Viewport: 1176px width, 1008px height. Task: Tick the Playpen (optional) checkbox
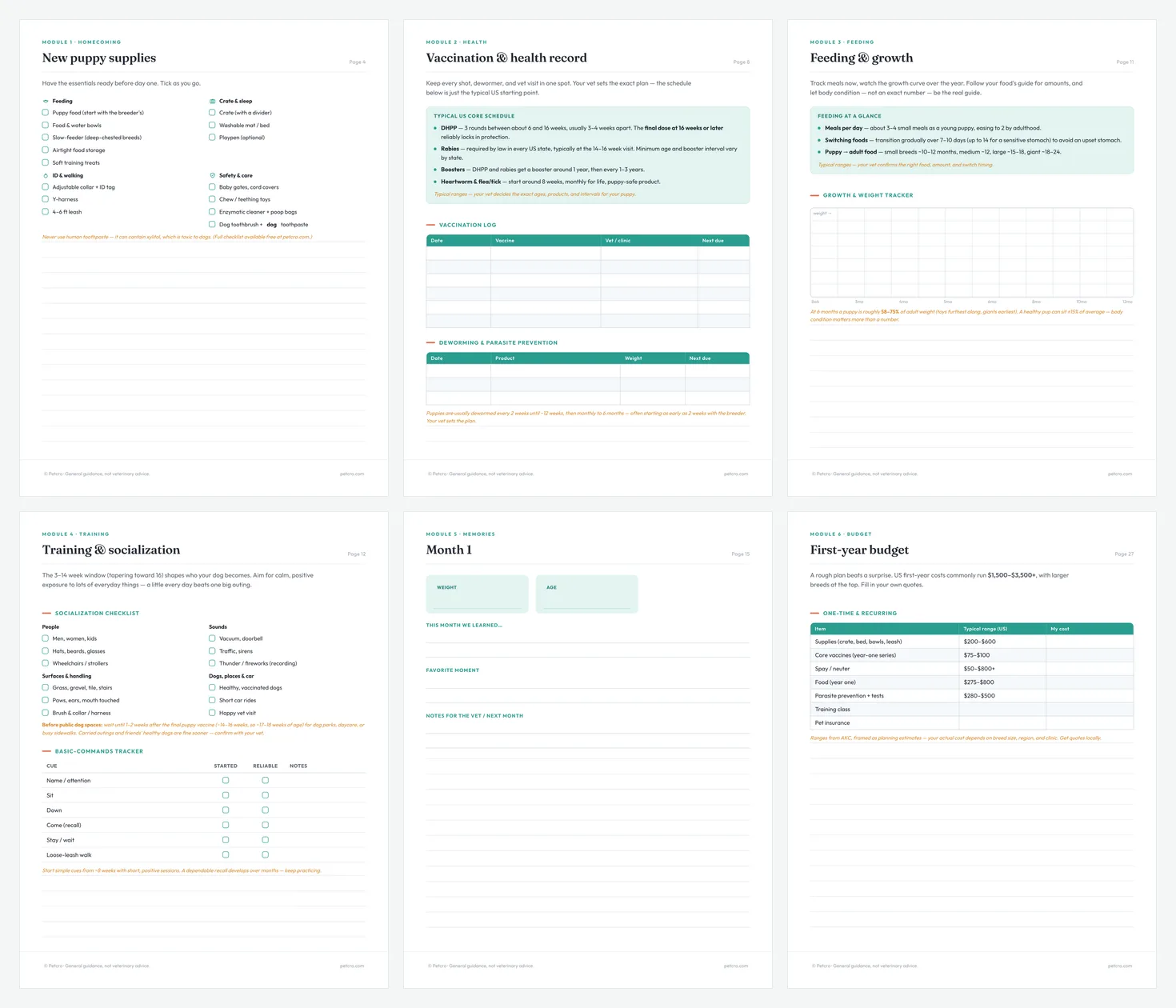point(212,138)
